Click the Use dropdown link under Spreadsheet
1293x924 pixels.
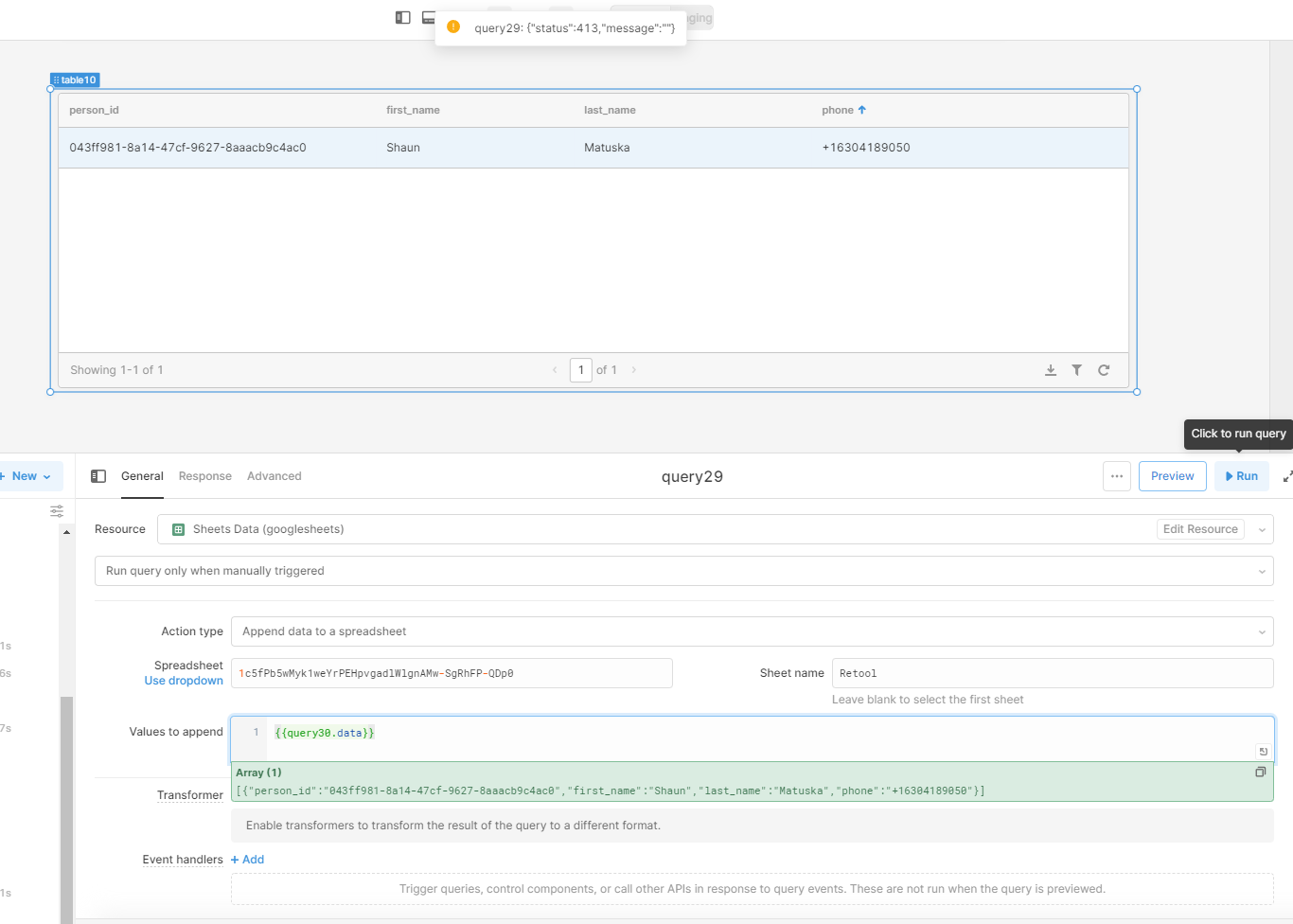click(184, 681)
